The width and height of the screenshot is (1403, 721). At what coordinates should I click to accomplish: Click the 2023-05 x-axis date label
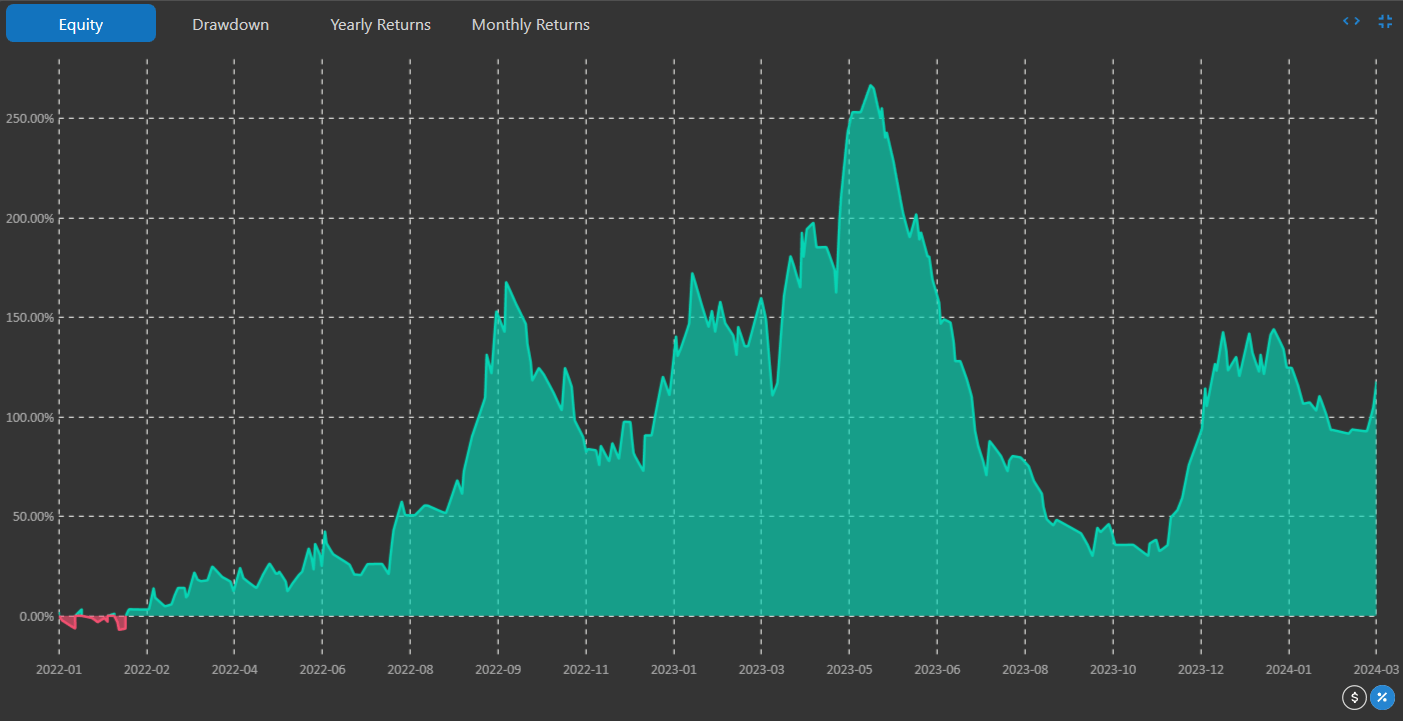(x=849, y=669)
